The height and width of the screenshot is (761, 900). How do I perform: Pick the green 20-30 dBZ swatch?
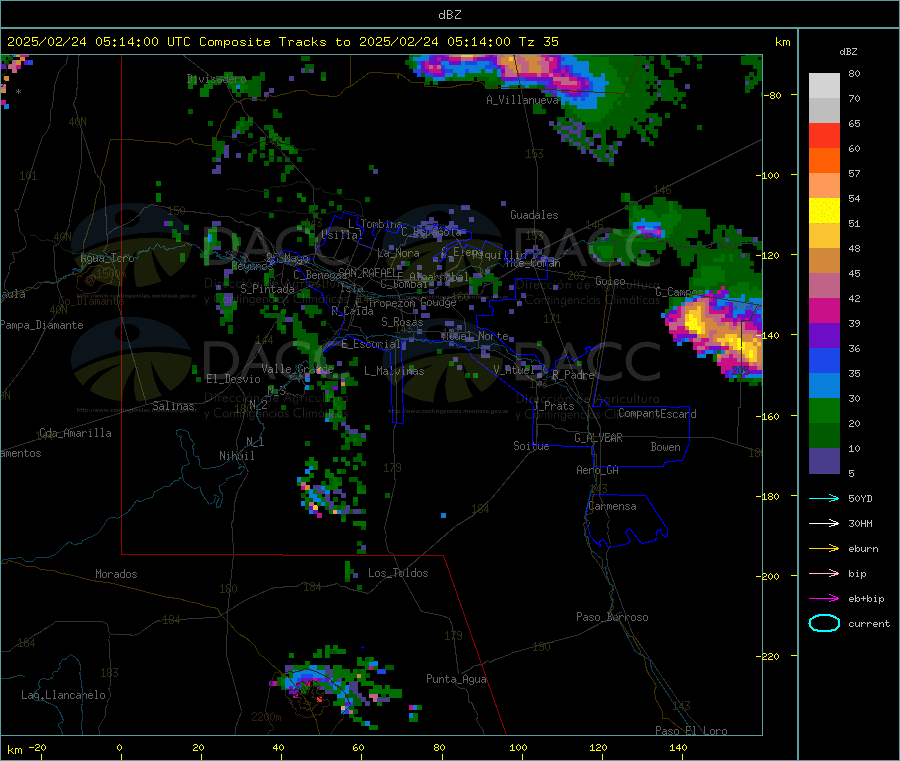824,410
